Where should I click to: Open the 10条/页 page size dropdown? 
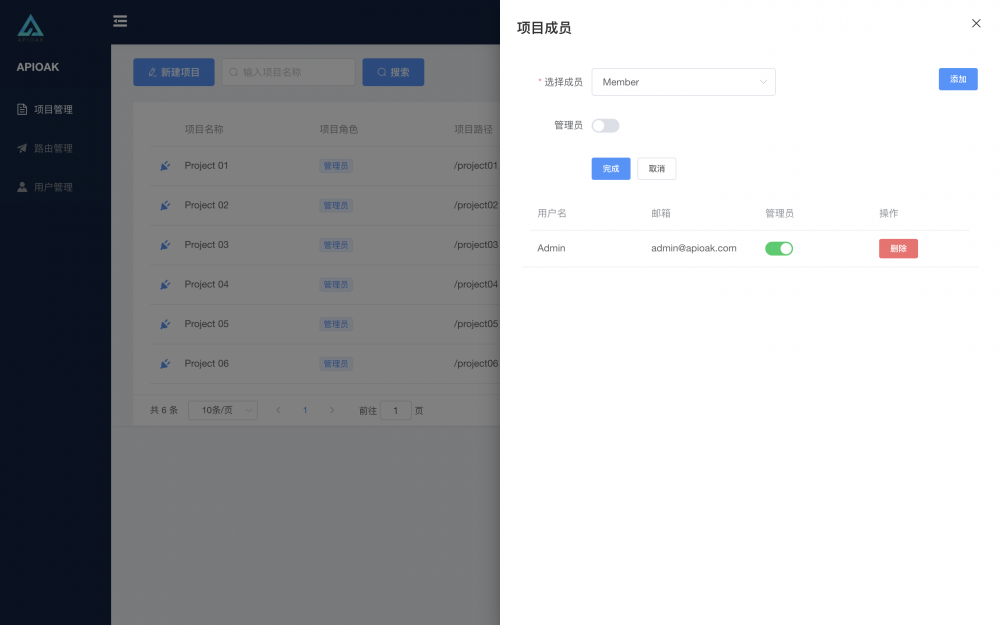pyautogui.click(x=222, y=410)
